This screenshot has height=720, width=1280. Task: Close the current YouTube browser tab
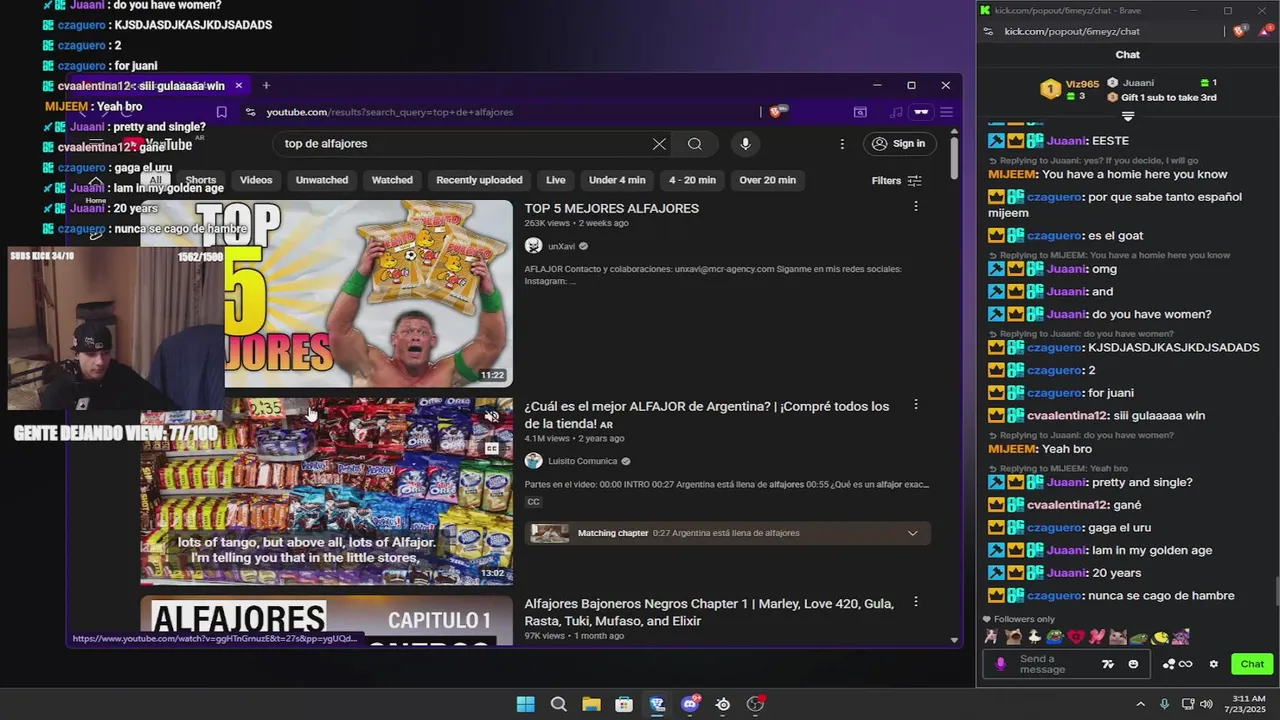(x=238, y=86)
